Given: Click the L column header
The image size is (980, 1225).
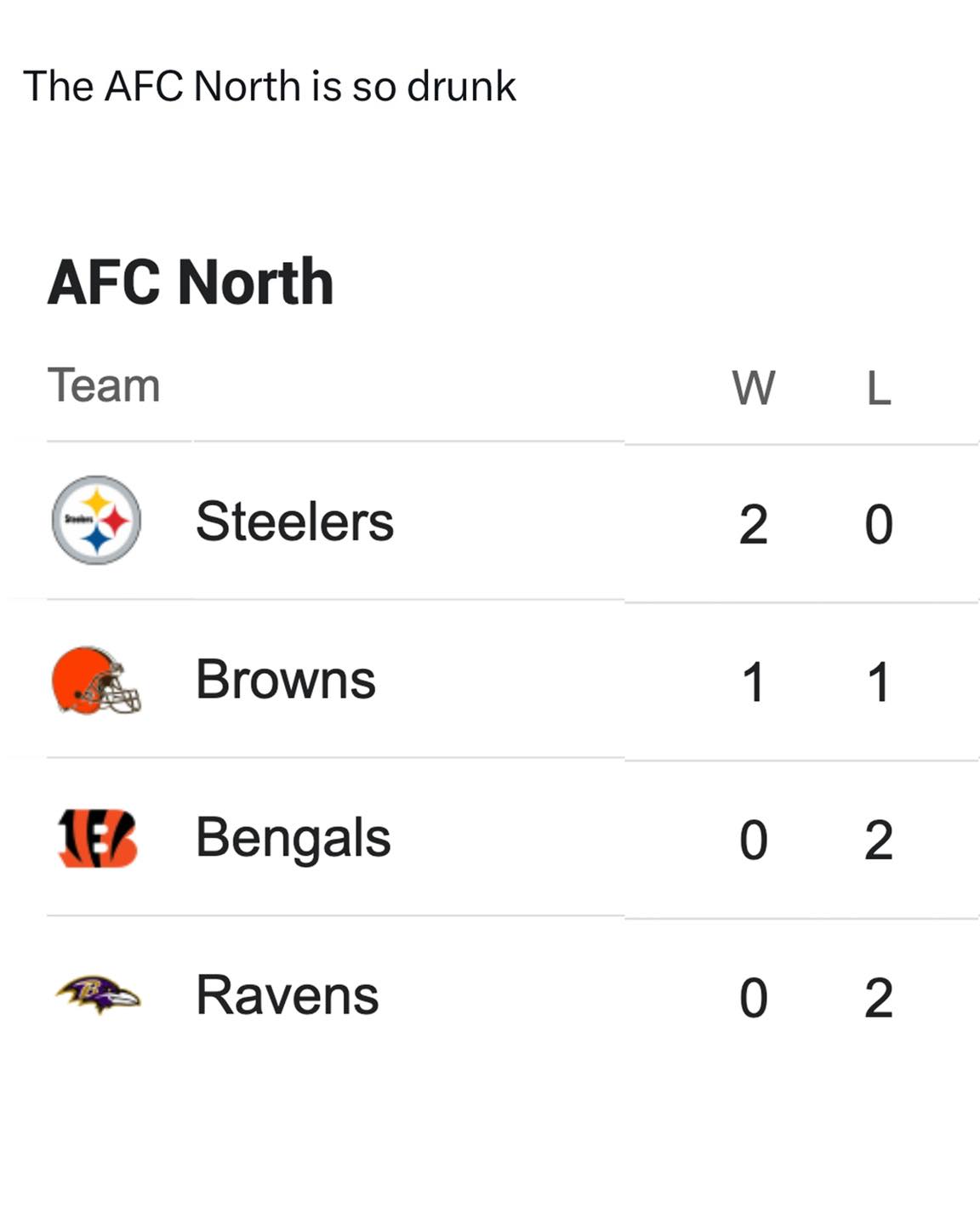Looking at the screenshot, I should pyautogui.click(x=879, y=388).
